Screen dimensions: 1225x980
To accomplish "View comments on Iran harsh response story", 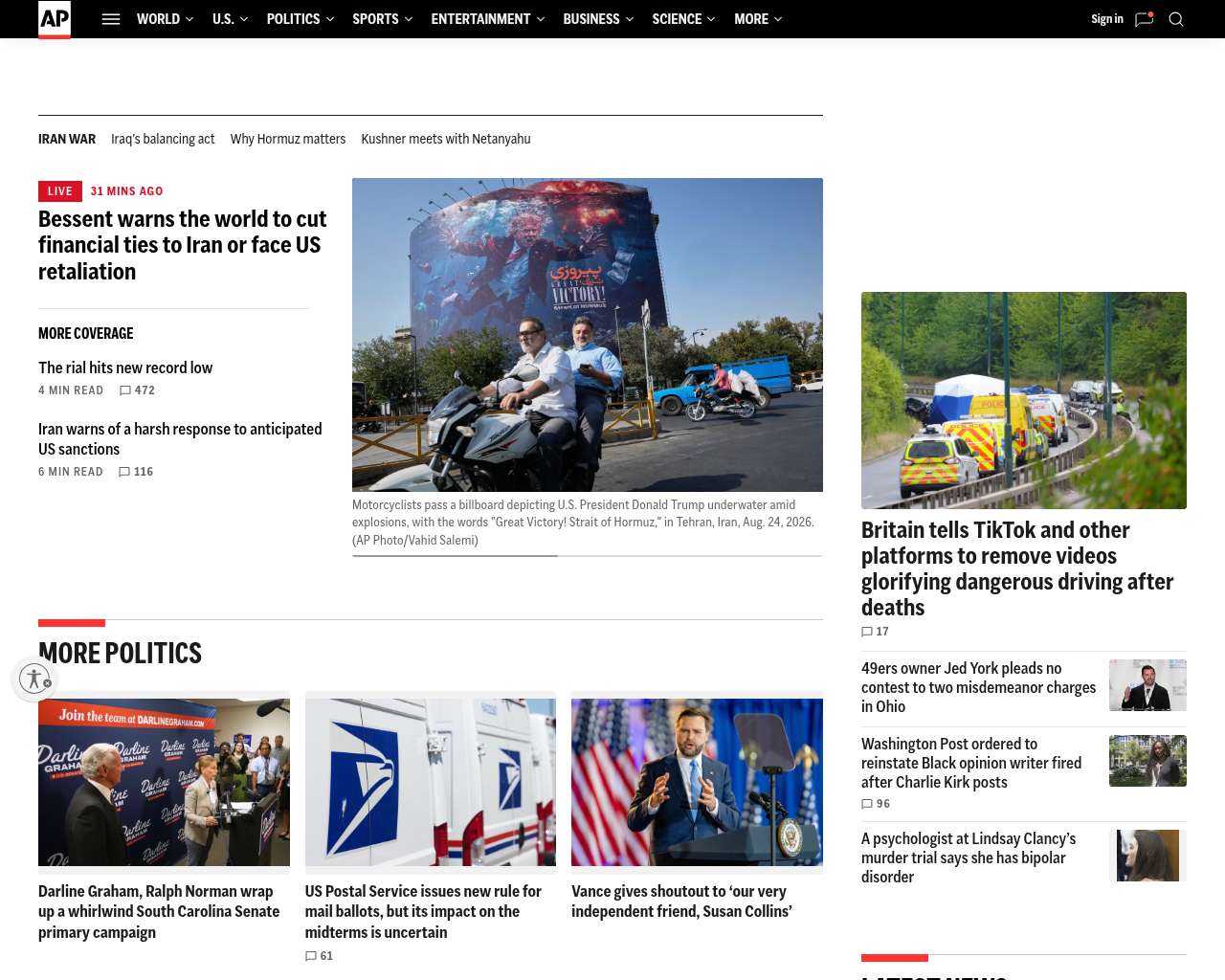I will [136, 472].
